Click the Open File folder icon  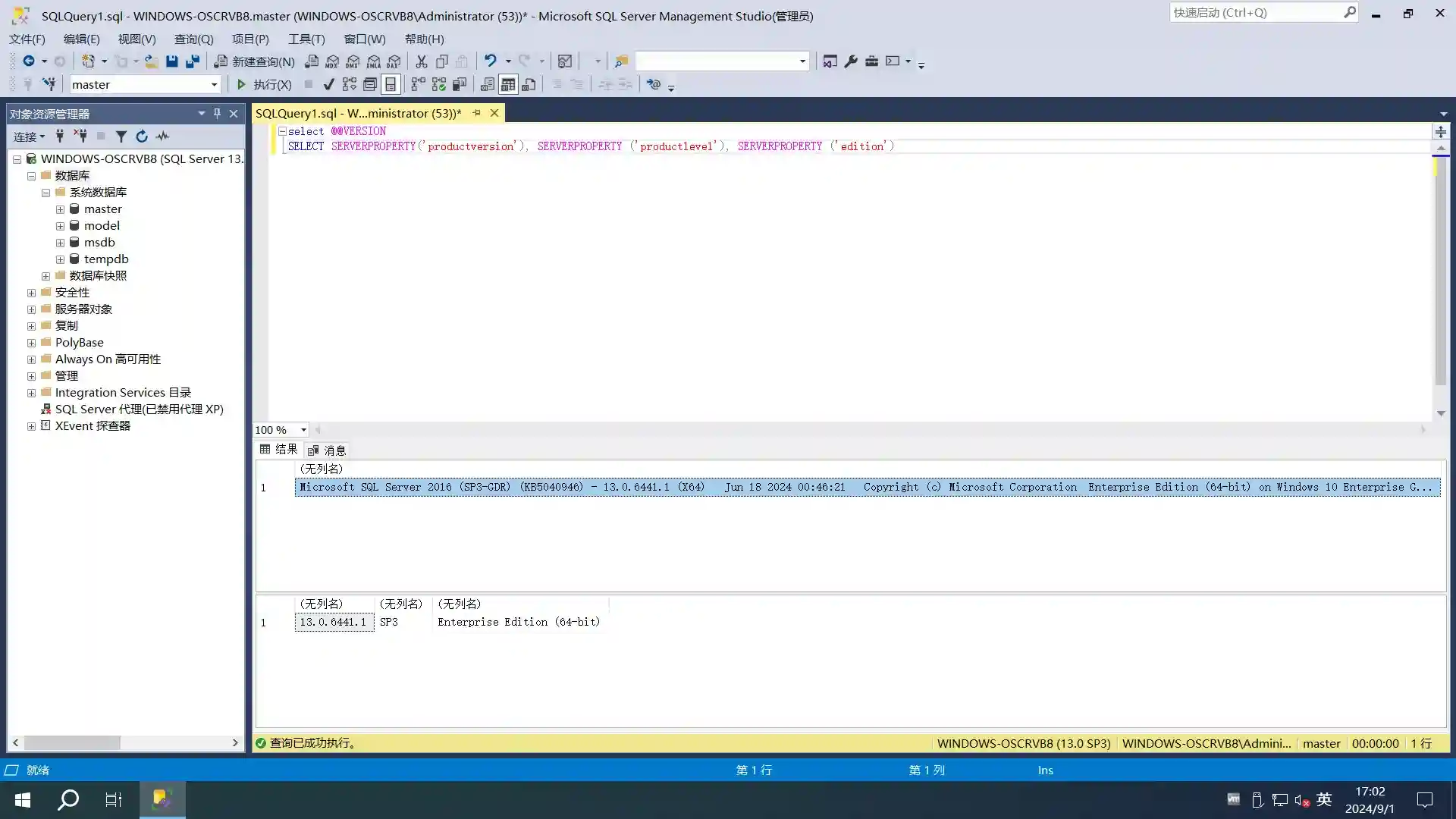click(x=152, y=61)
